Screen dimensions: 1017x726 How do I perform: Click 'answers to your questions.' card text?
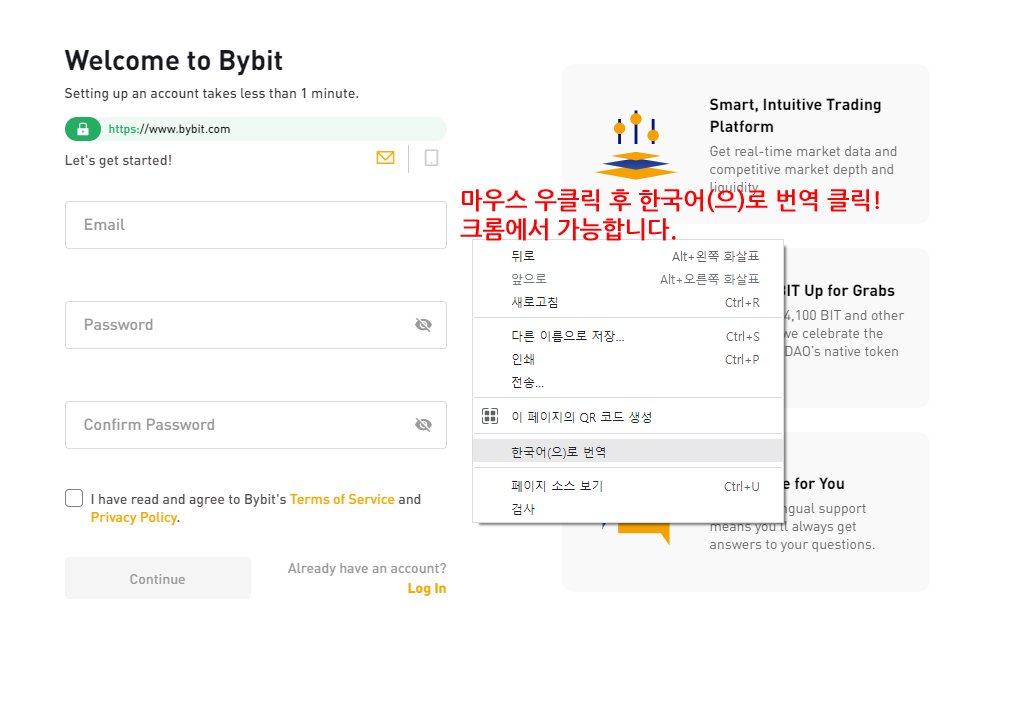click(x=792, y=544)
